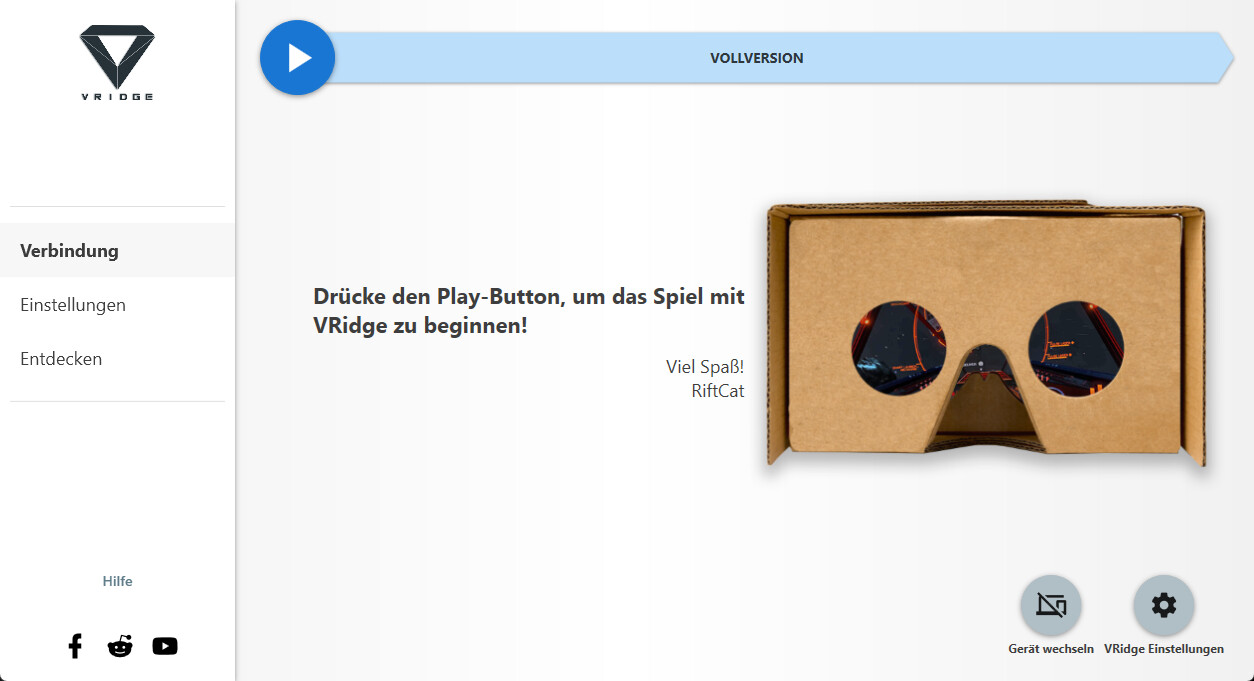Click the cardboard headset picture
This screenshot has width=1254, height=681.
pos(986,335)
